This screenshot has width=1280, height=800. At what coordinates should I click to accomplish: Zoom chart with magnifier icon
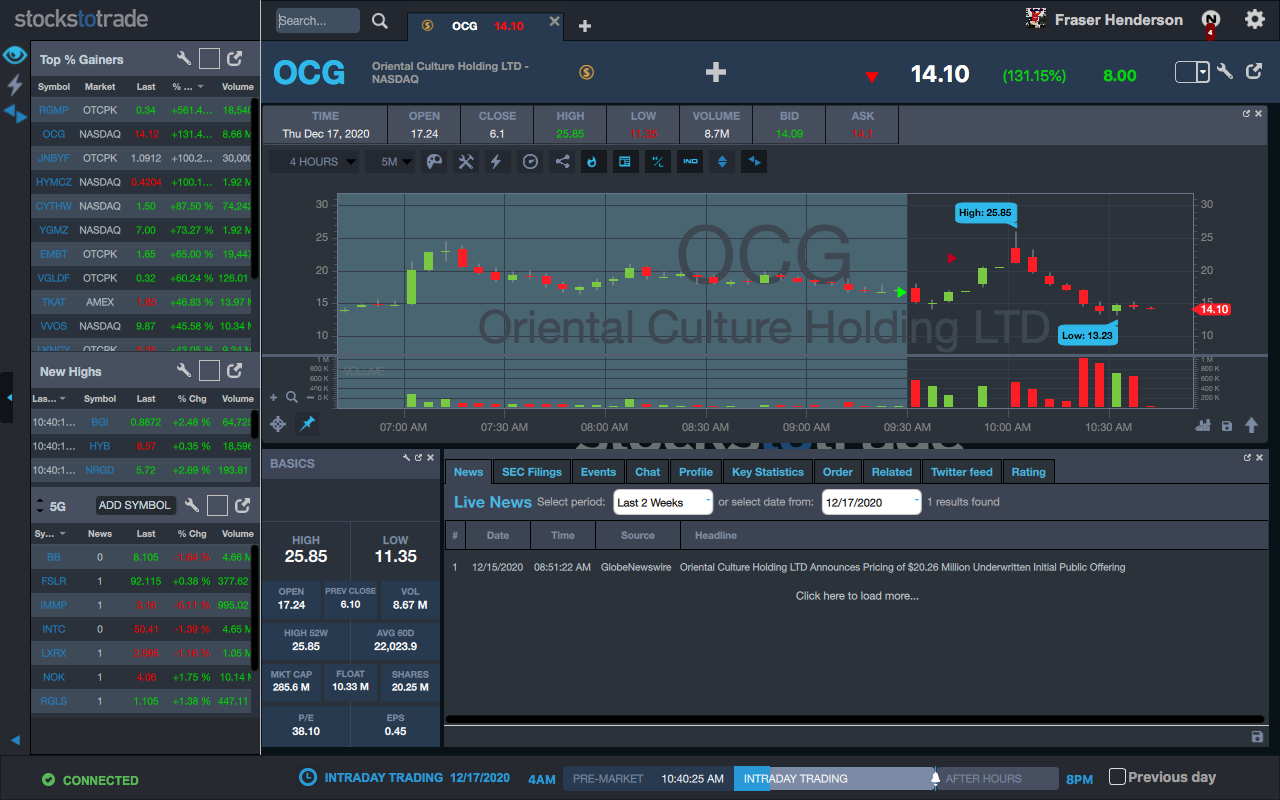[292, 397]
